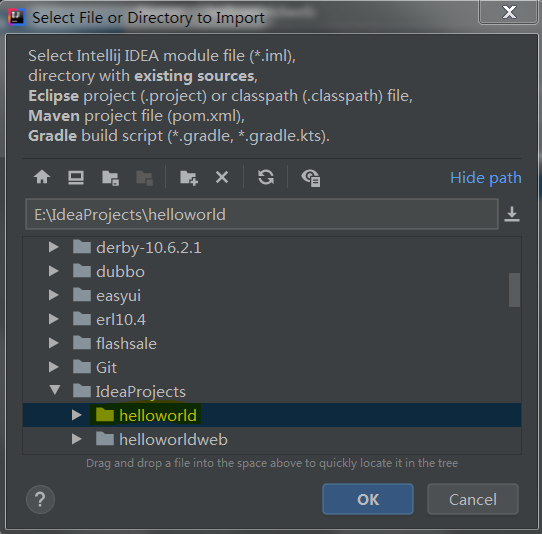Screen dimensions: 542x534
Task: Open help with the question mark icon
Action: 40,499
